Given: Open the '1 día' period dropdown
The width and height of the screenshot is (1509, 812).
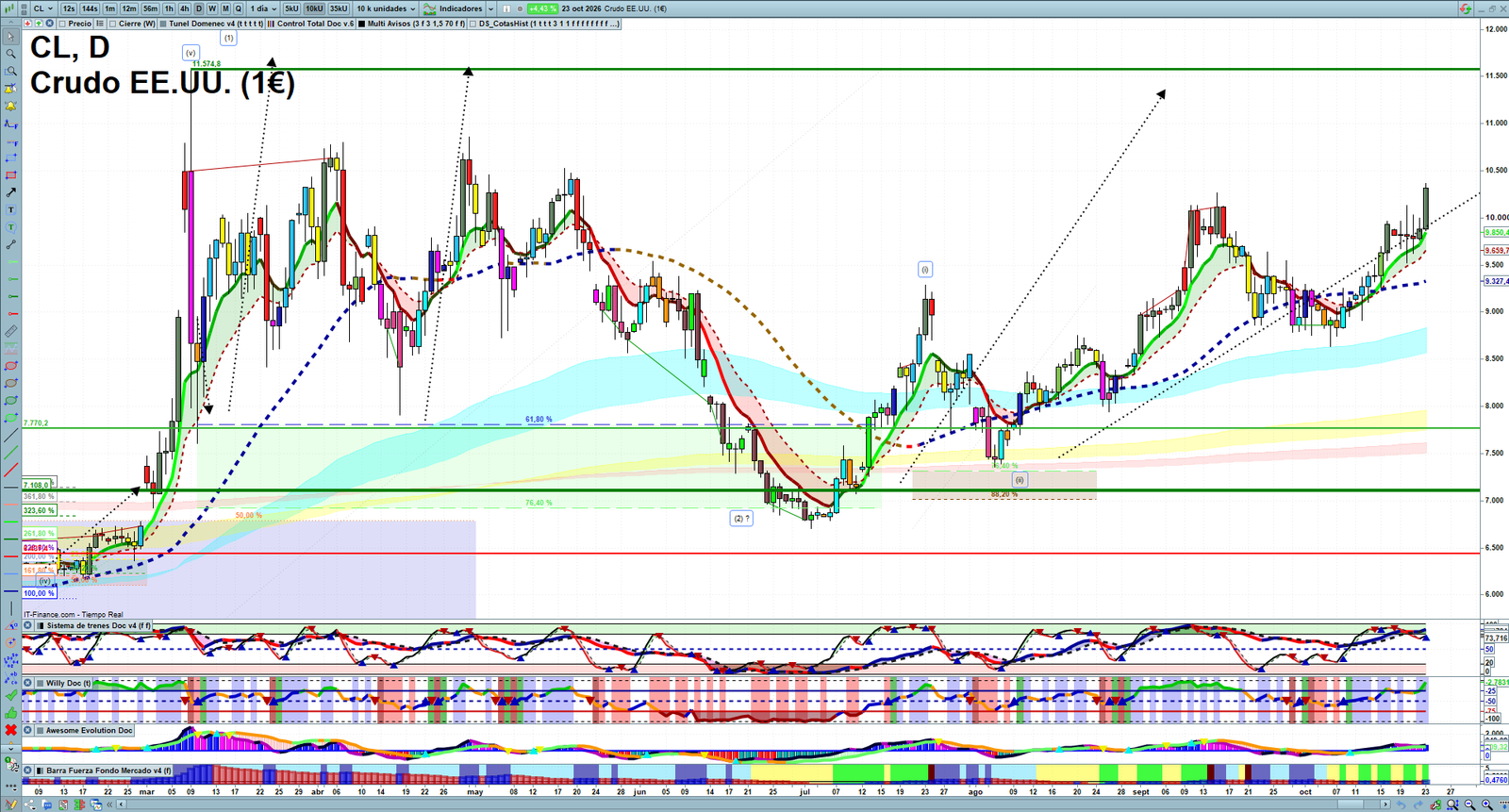Looking at the screenshot, I should pos(263,8).
